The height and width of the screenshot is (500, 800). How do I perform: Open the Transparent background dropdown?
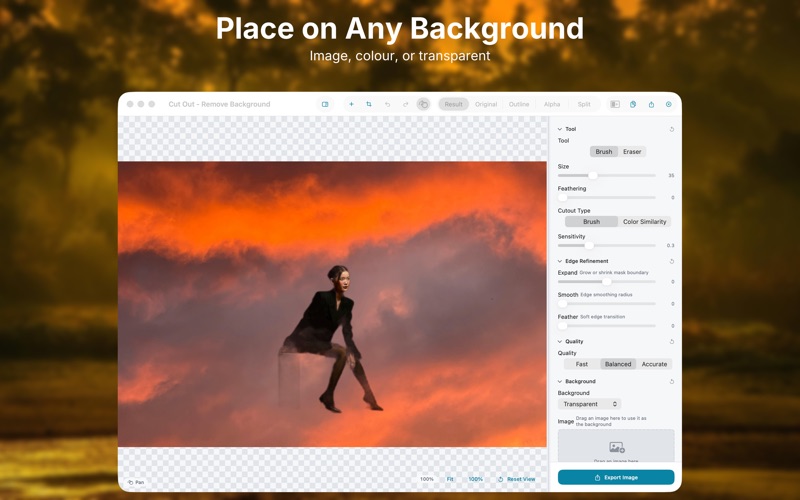pyautogui.click(x=589, y=404)
